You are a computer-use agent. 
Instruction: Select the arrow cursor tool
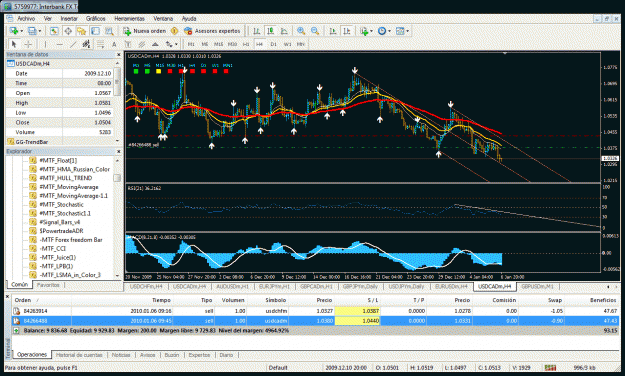tap(14, 44)
